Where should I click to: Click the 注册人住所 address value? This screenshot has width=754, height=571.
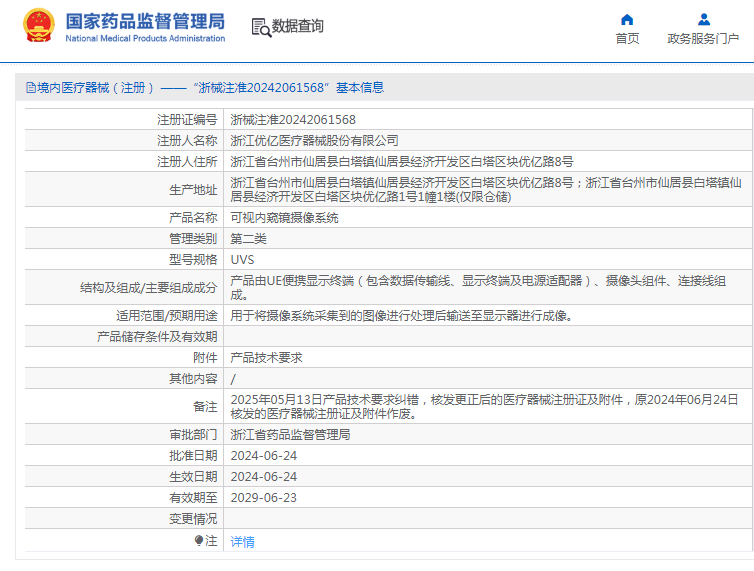tap(402, 162)
